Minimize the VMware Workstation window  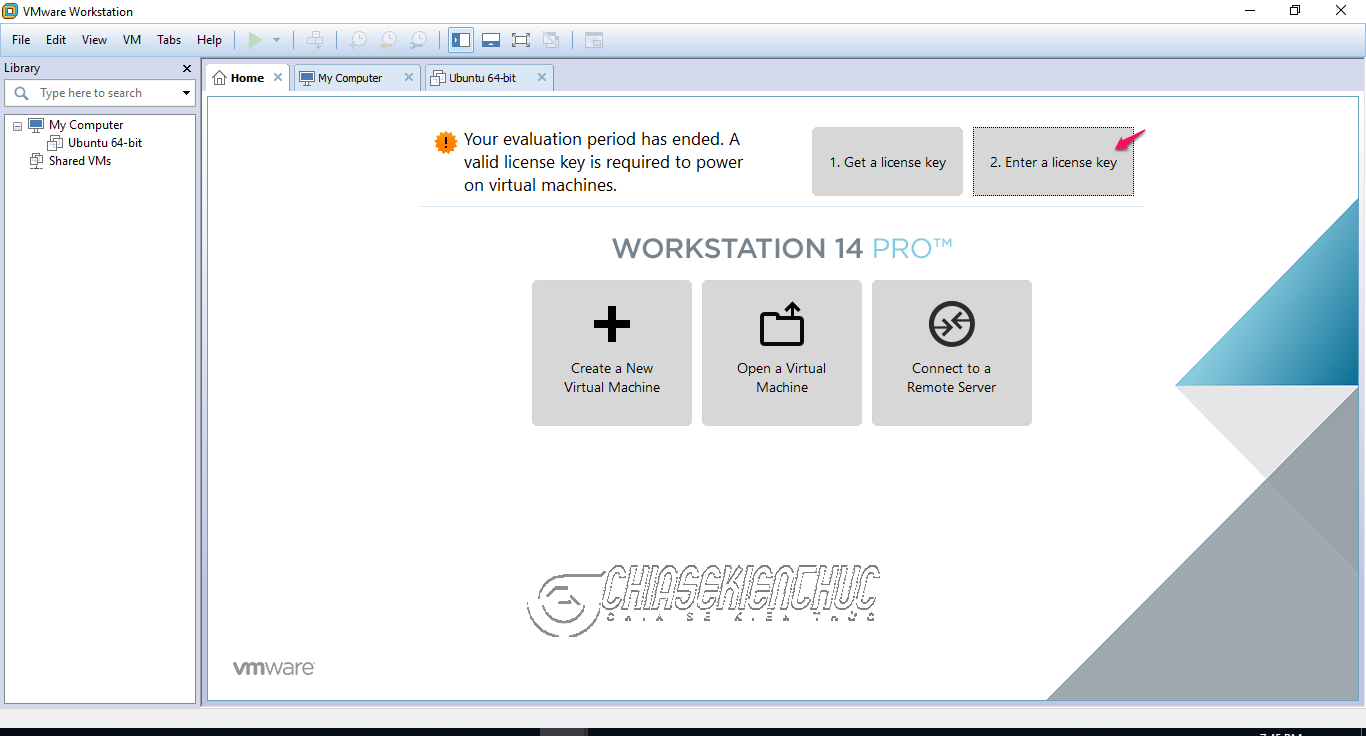click(x=1250, y=11)
